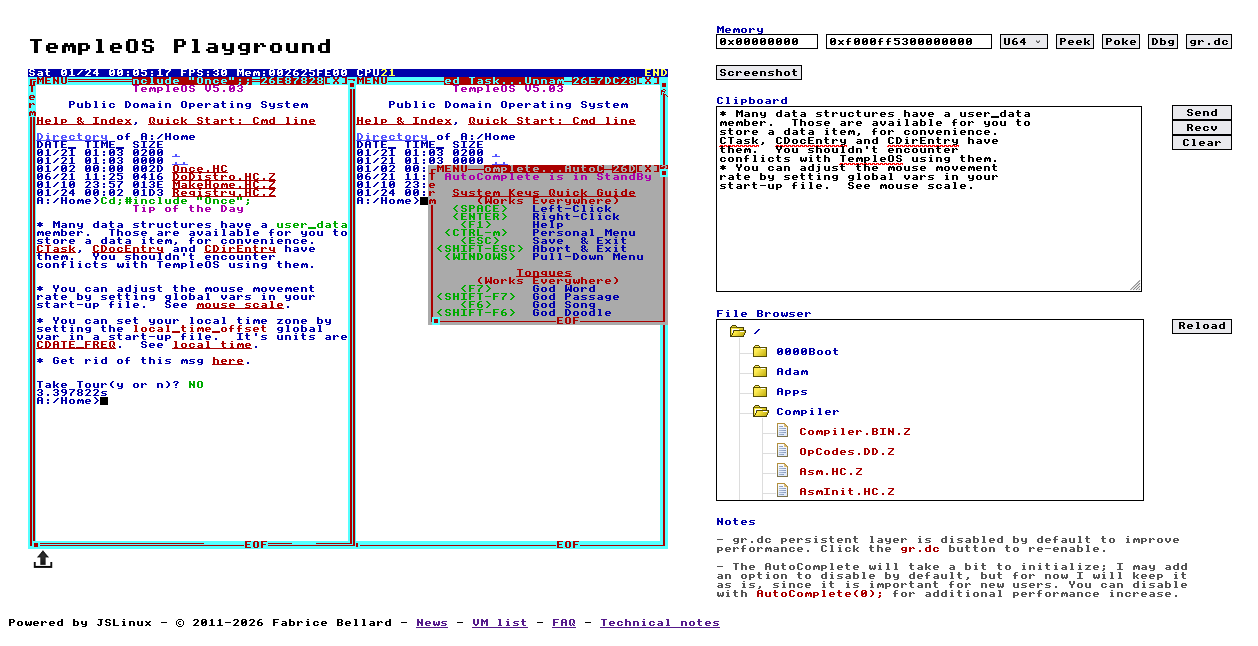Open the U64 data type dropdown

(1024, 42)
